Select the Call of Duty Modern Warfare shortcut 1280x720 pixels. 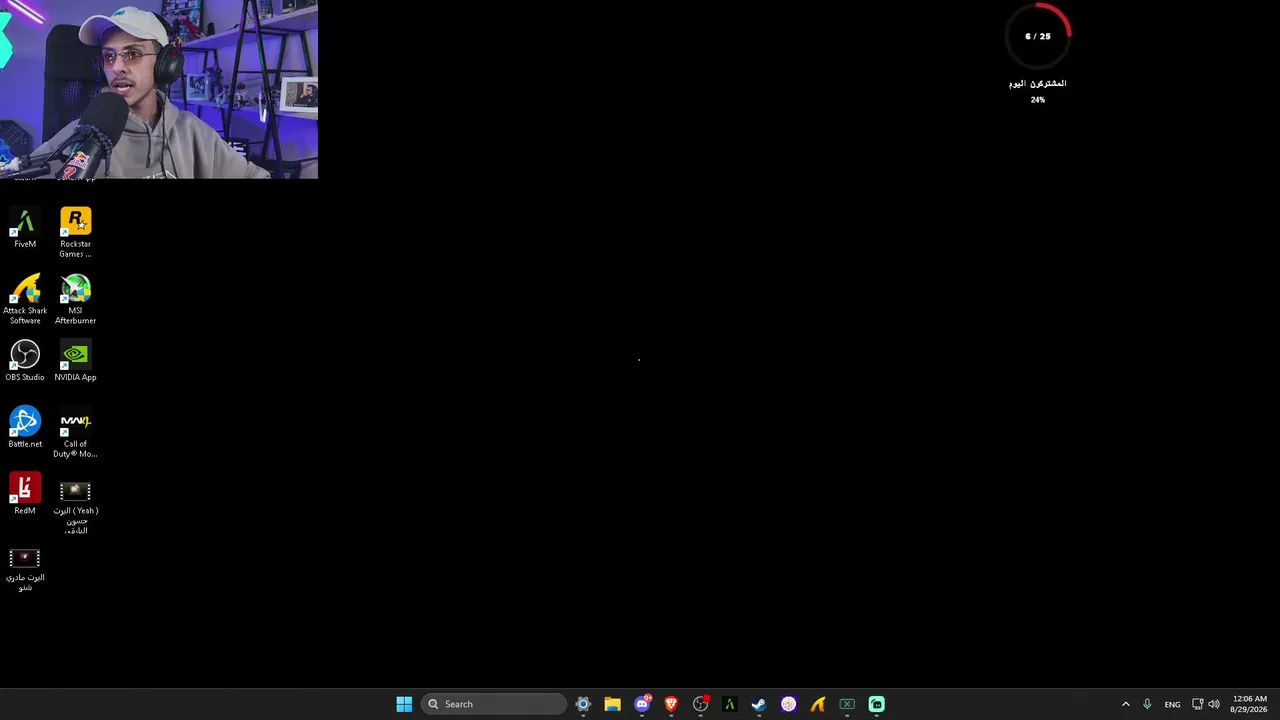(75, 432)
